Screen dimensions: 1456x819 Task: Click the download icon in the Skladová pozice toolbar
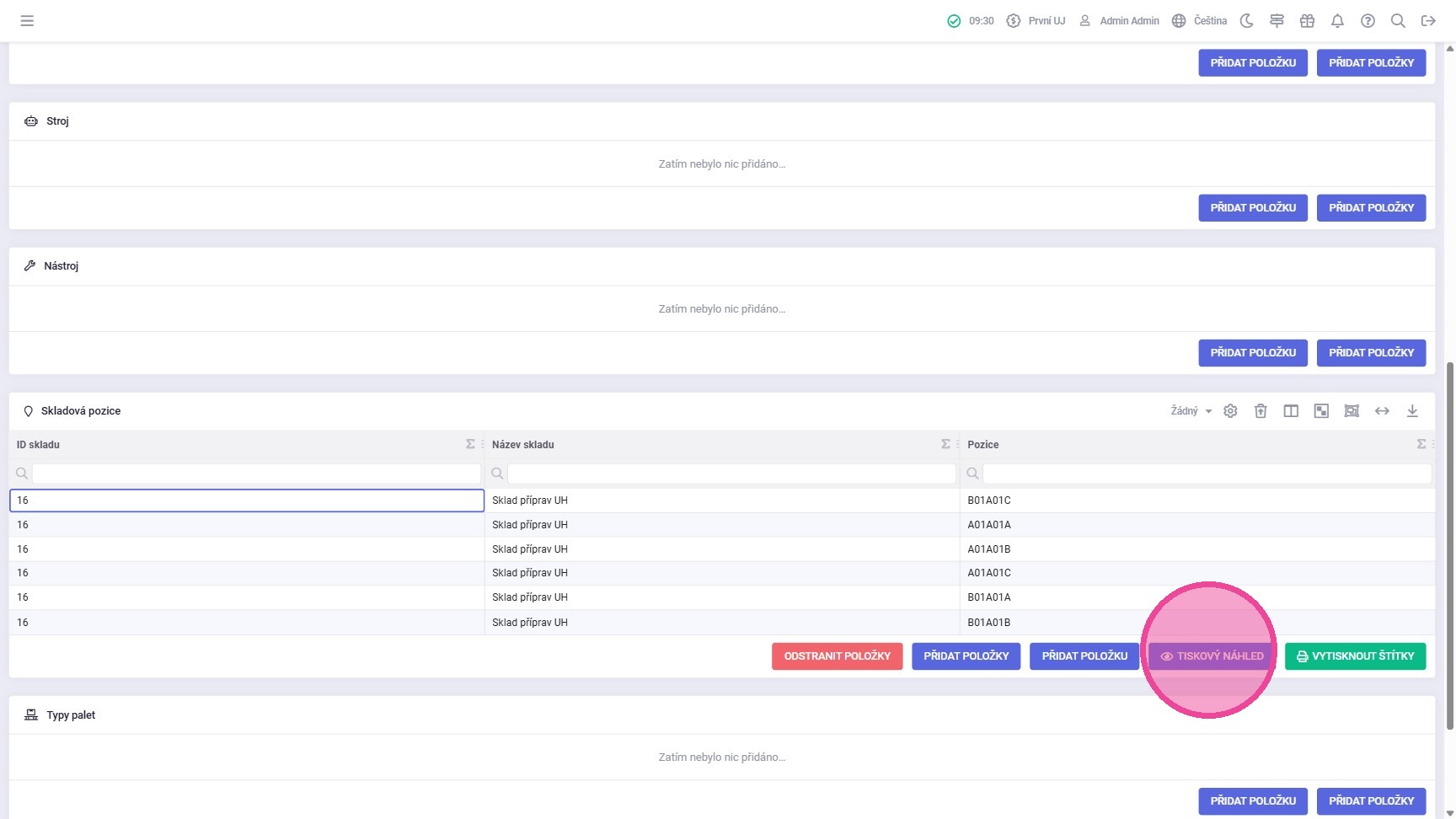[1412, 411]
